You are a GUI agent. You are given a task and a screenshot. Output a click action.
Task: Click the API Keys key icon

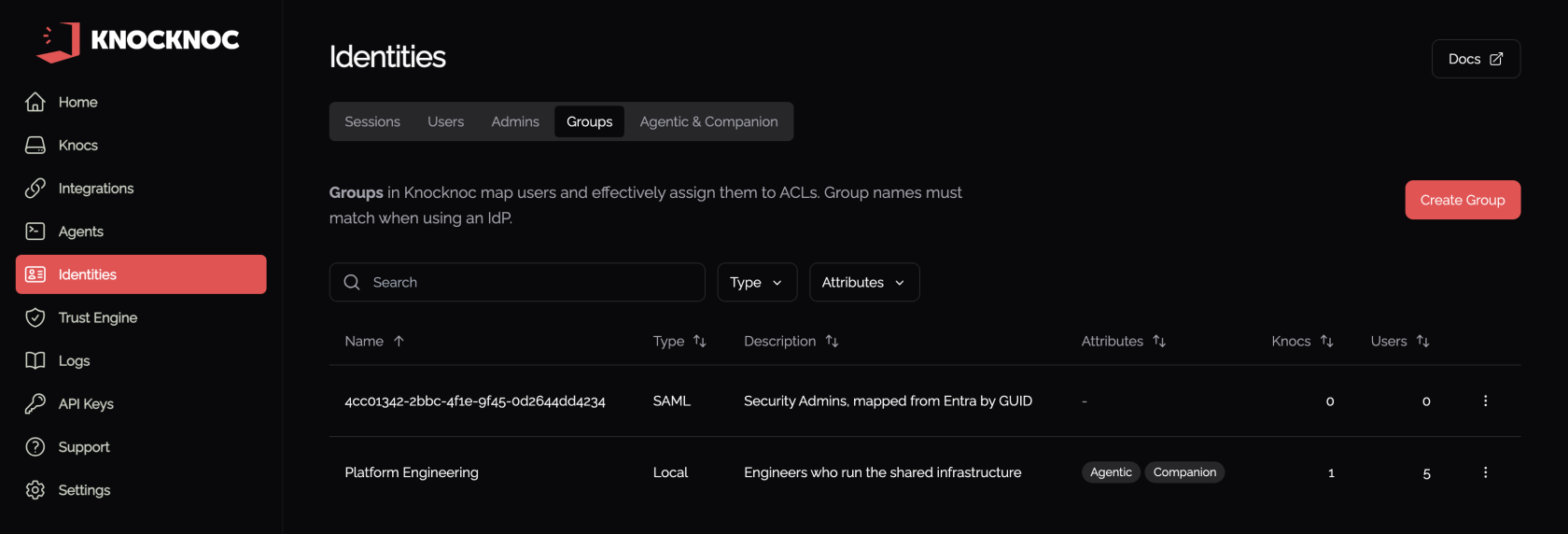pos(35,403)
